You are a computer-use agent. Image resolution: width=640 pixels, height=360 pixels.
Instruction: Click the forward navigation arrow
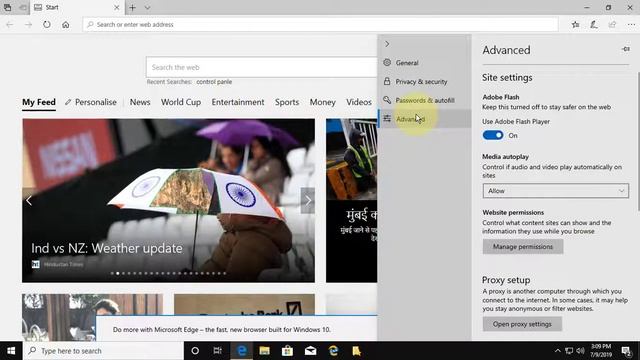28,24
